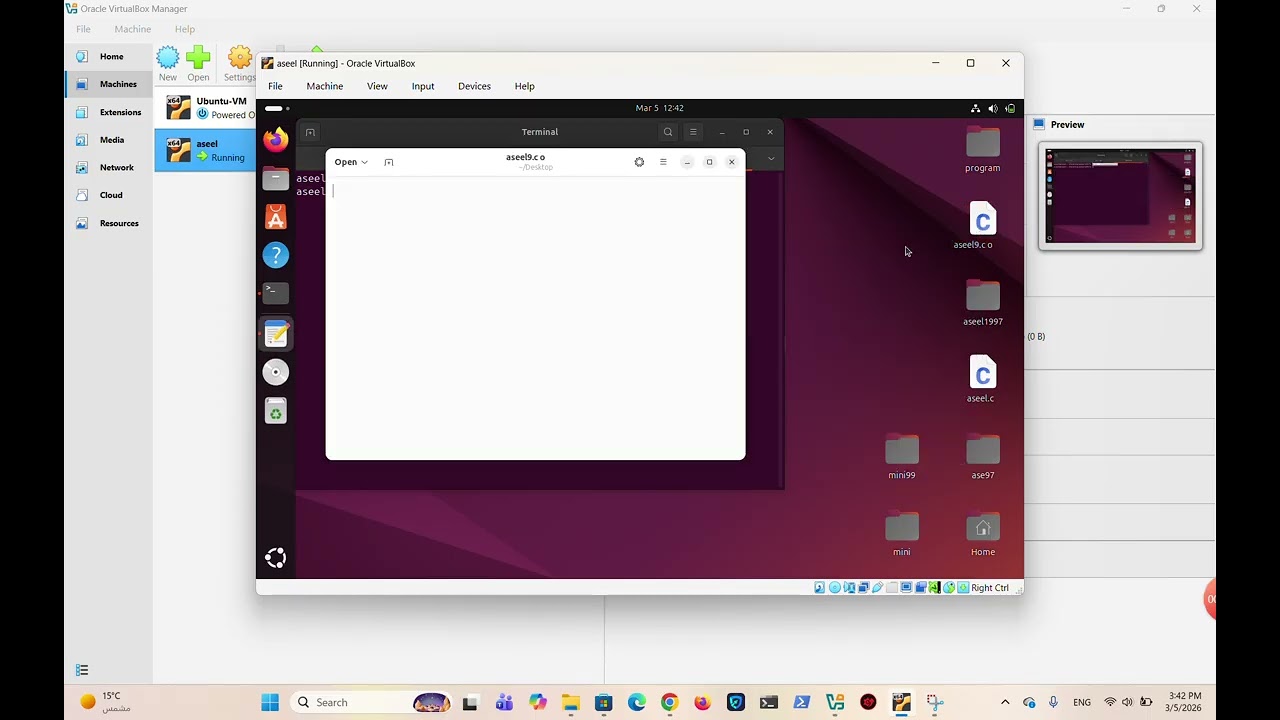Open the aseel.c file on Ubuntu desktop
Screen dimensions: 1280x720
tap(982, 380)
